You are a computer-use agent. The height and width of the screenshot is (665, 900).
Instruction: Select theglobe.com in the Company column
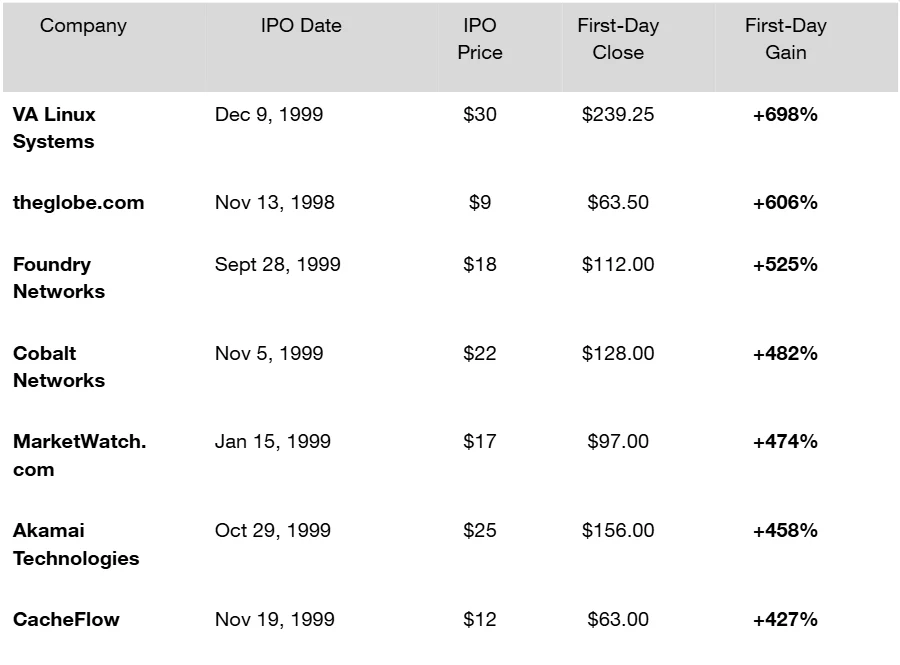click(x=78, y=202)
